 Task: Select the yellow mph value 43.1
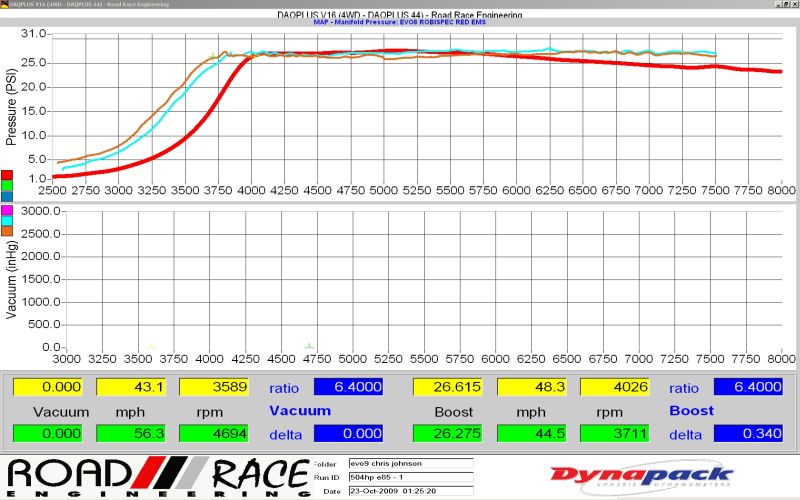click(131, 387)
